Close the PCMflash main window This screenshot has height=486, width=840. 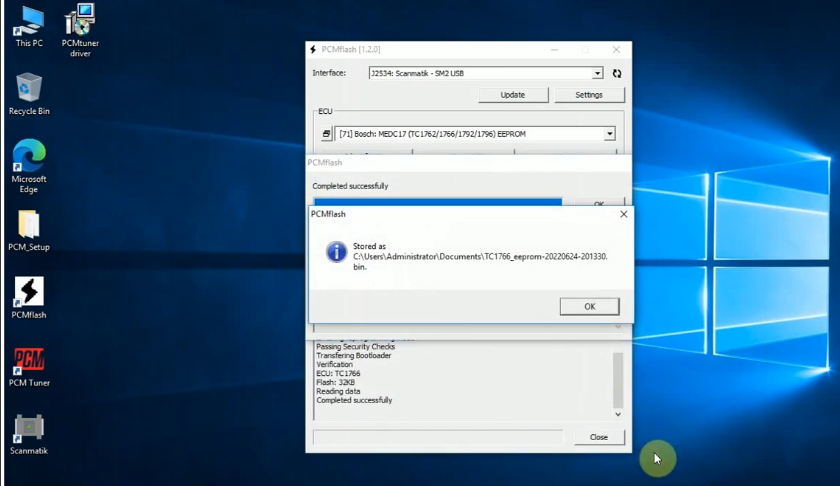click(616, 49)
